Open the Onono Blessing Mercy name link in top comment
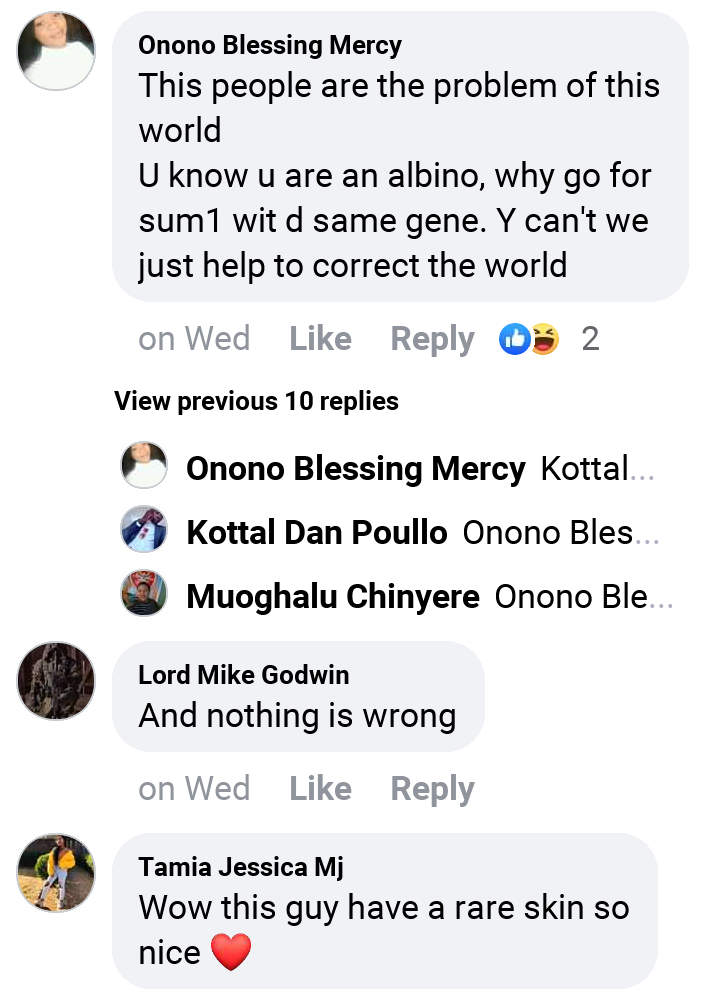This screenshot has width=720, height=993. [270, 45]
